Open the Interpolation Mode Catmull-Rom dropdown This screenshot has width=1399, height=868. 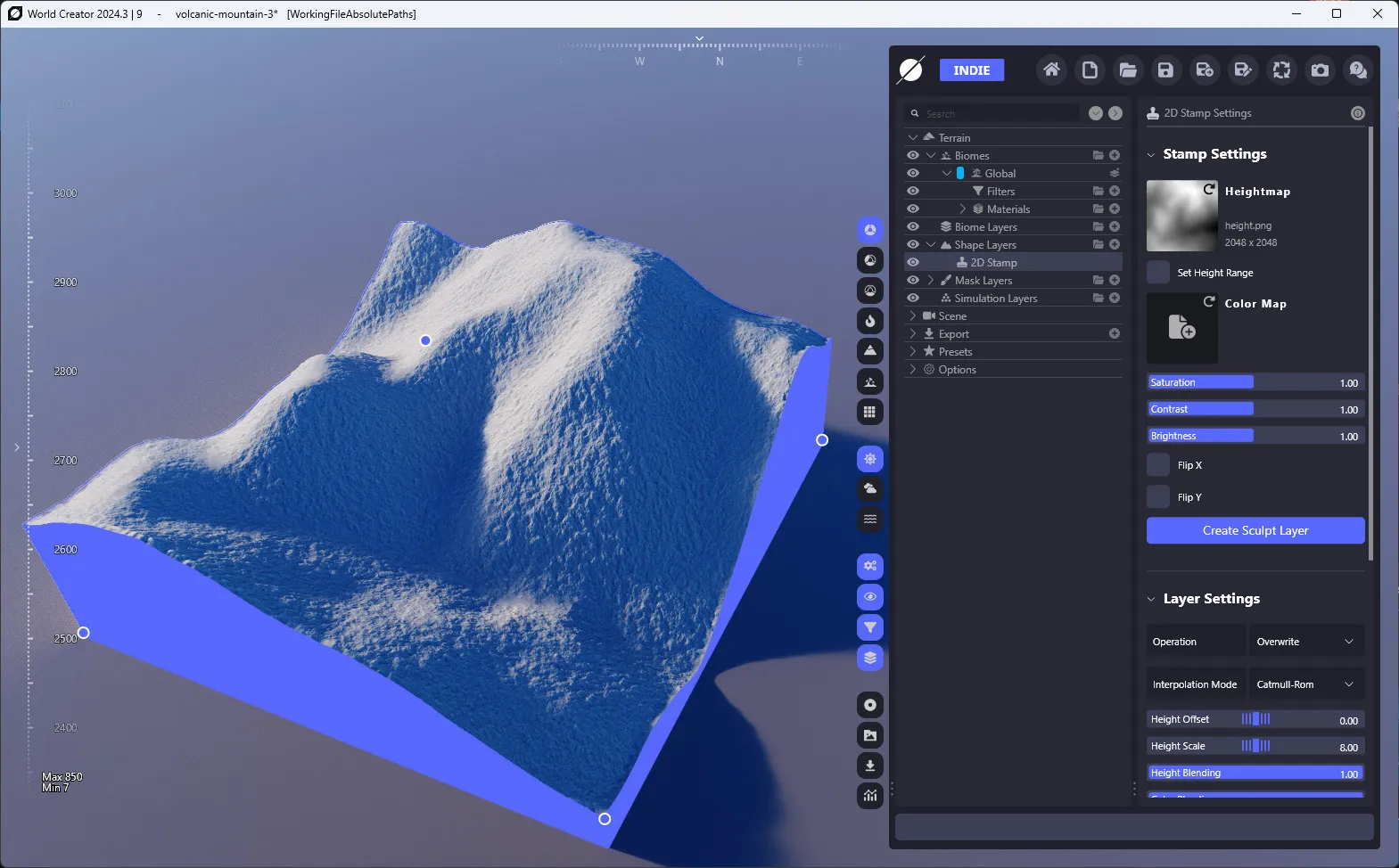click(1306, 684)
